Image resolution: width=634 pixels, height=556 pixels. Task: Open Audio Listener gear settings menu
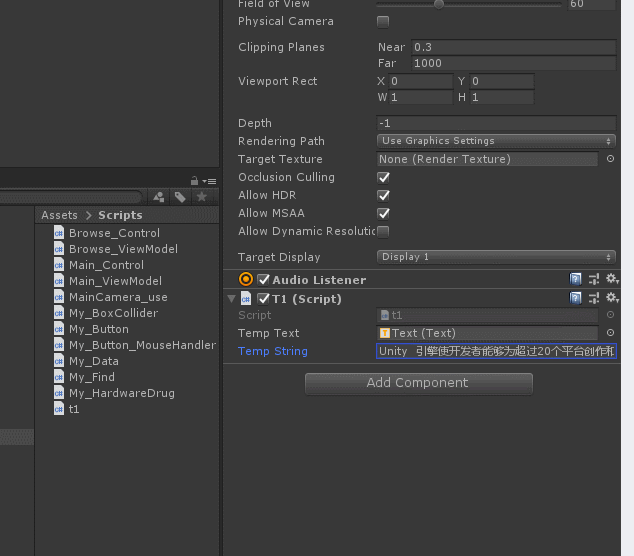612,279
